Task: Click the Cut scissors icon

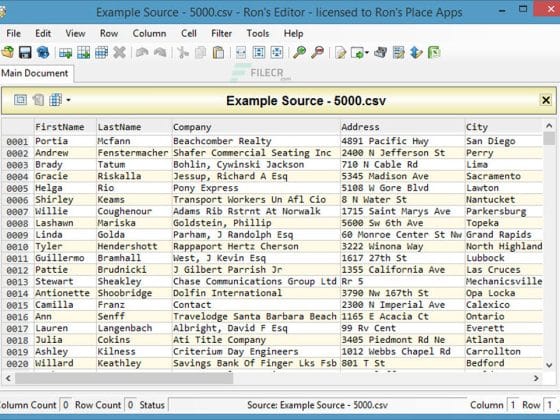Action: point(183,53)
